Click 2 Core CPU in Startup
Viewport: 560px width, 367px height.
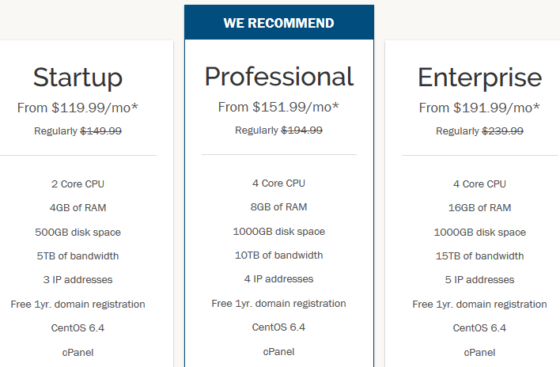[x=78, y=184]
